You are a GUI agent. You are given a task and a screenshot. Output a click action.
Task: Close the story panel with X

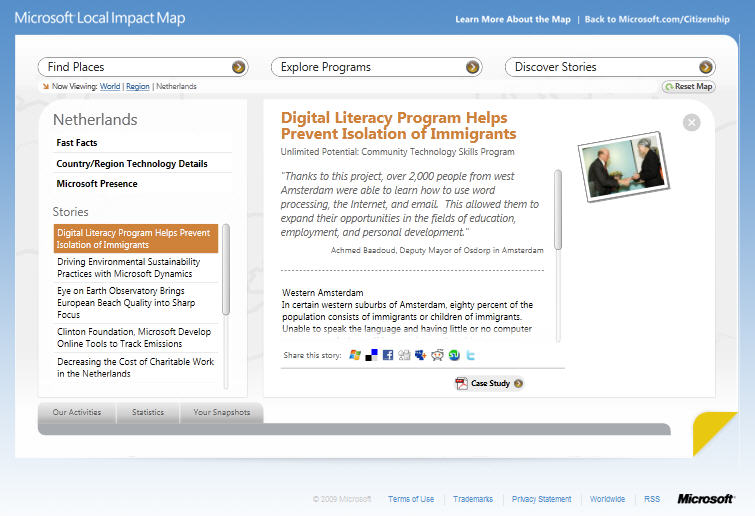691,122
